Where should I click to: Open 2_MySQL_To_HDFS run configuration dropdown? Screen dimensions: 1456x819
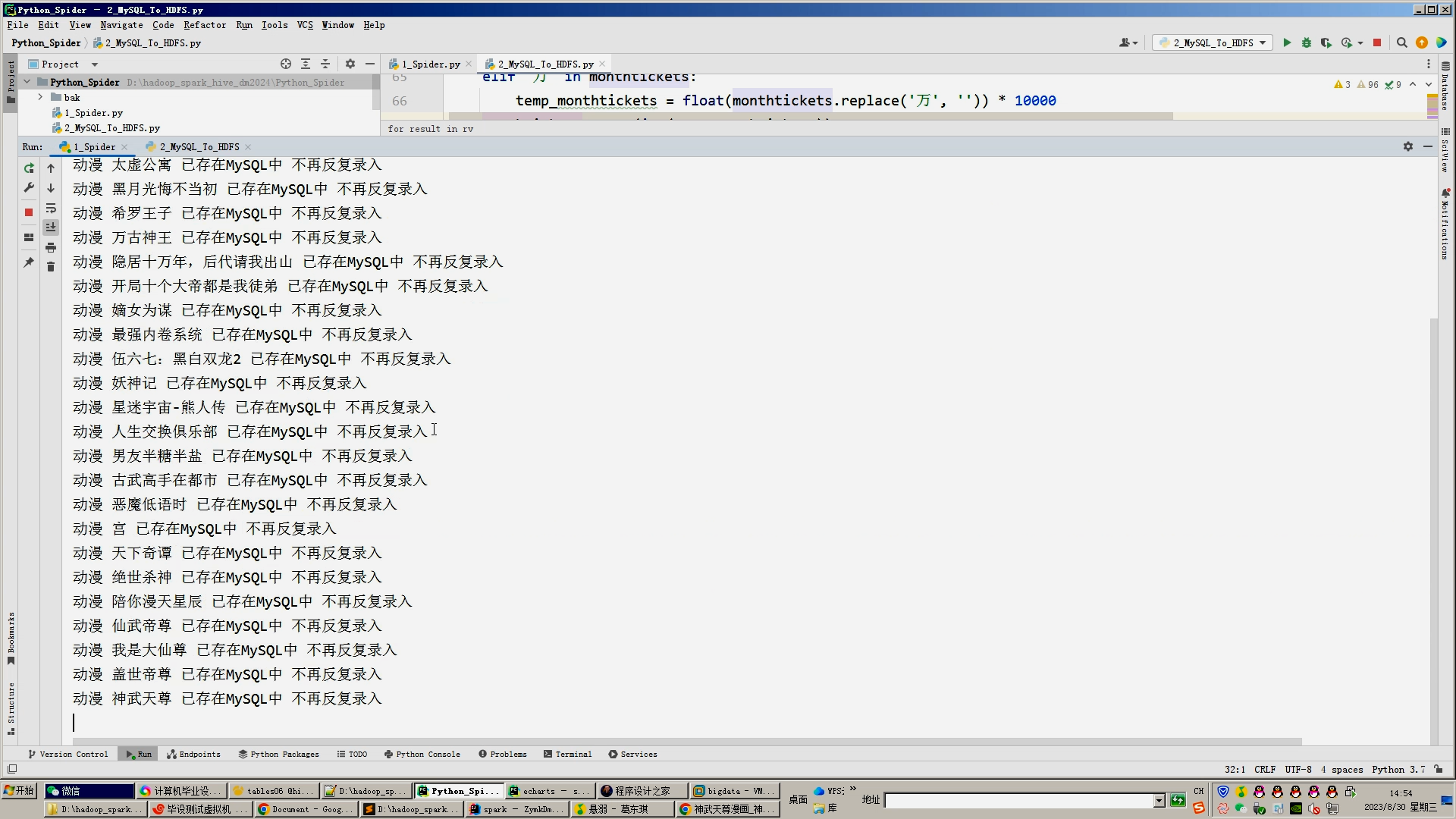pyautogui.click(x=1212, y=43)
